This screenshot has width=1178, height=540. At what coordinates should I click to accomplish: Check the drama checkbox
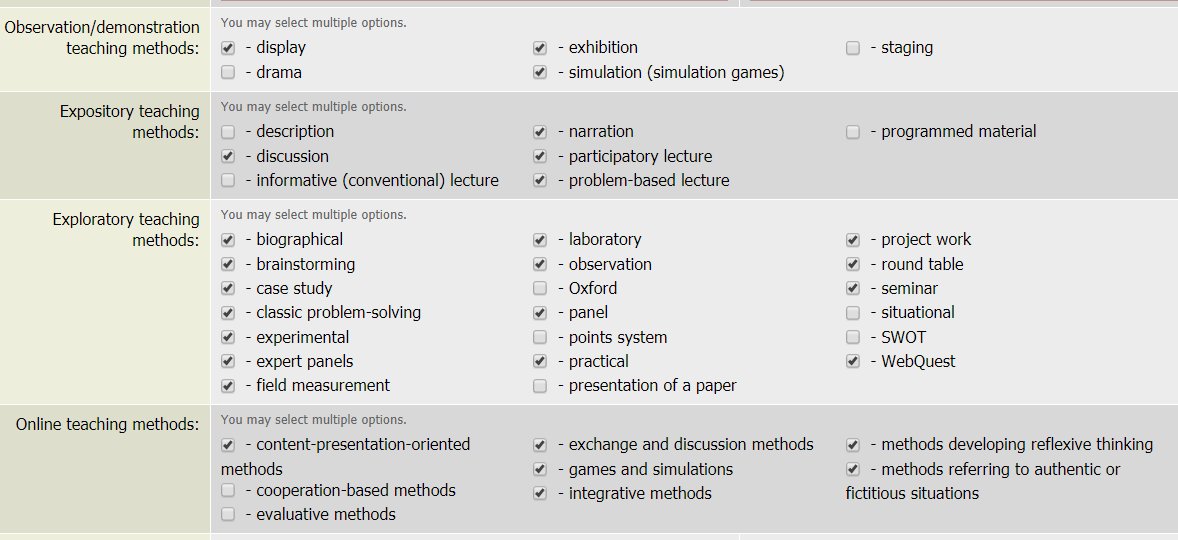[x=228, y=72]
